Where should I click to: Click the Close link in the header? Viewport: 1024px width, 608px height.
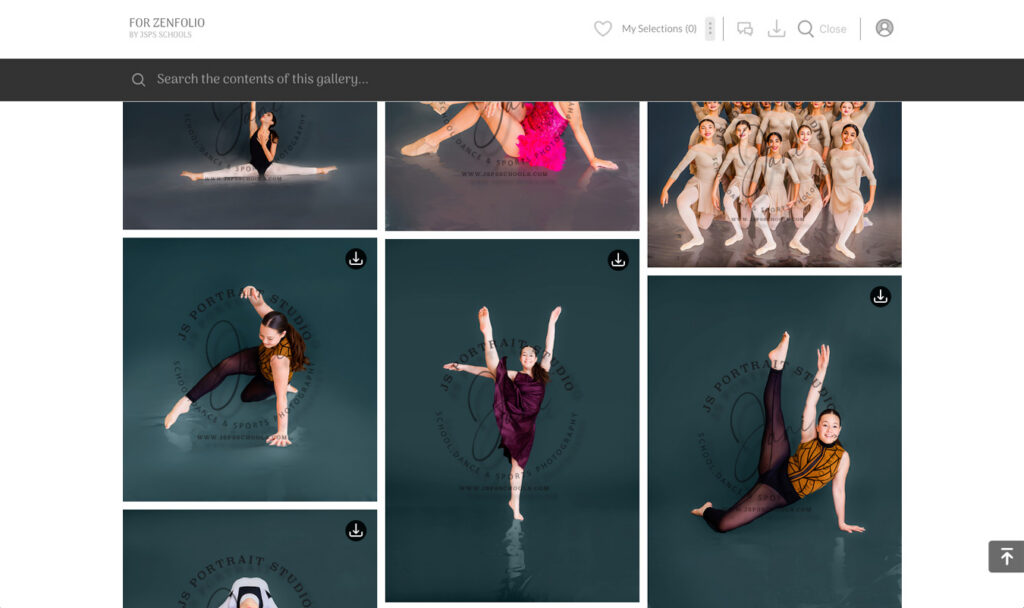833,28
